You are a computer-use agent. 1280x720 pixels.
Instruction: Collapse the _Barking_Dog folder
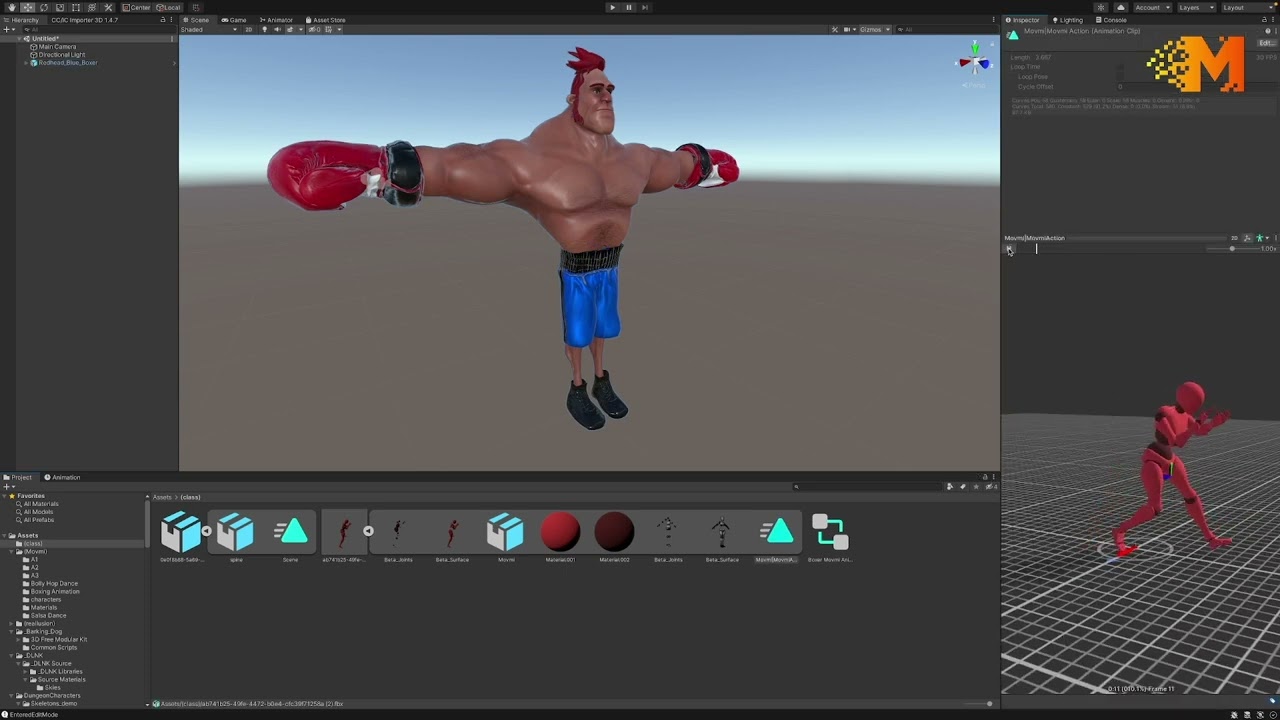pyautogui.click(x=11, y=632)
